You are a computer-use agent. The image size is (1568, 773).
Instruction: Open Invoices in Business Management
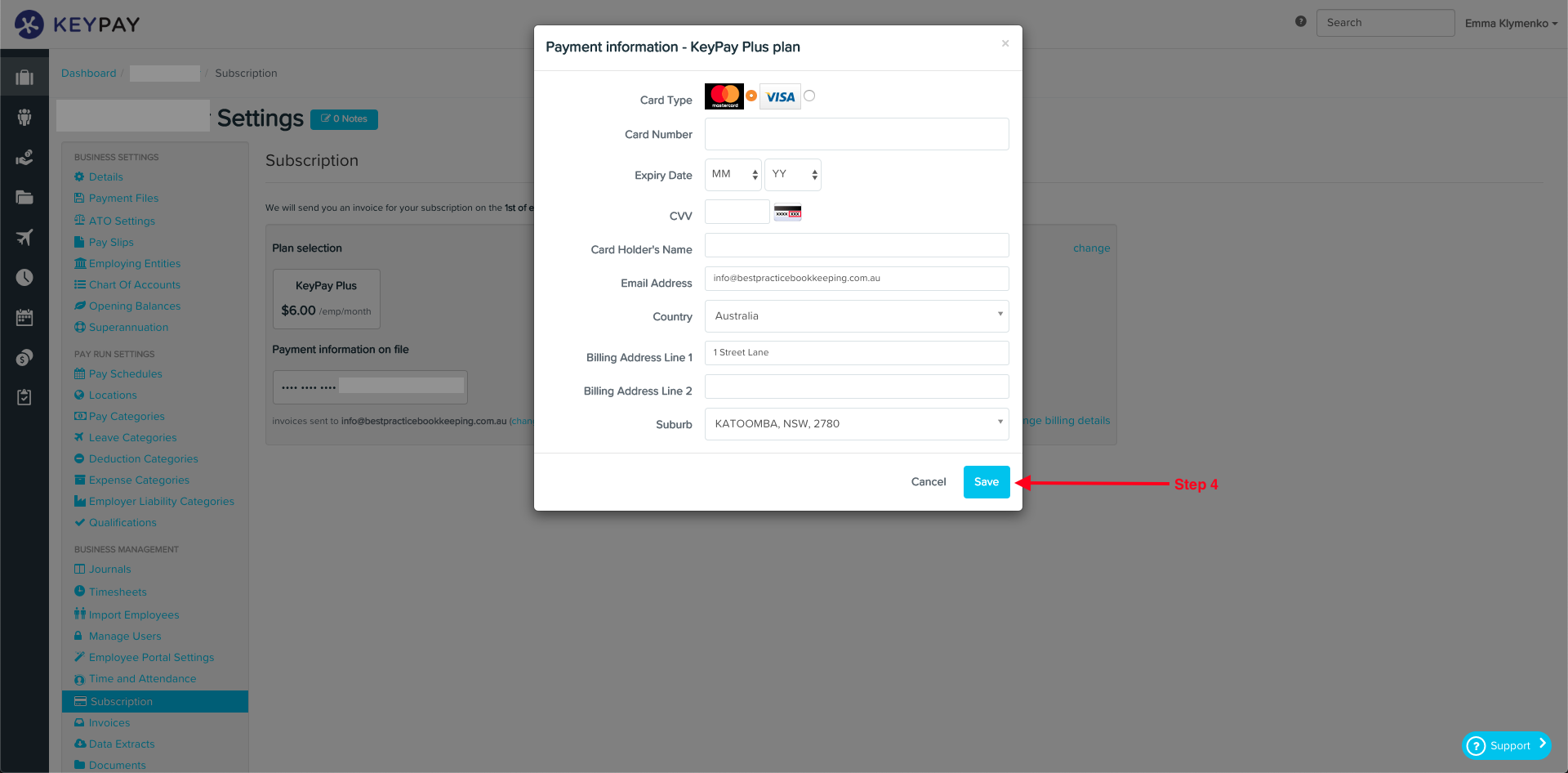tap(109, 722)
